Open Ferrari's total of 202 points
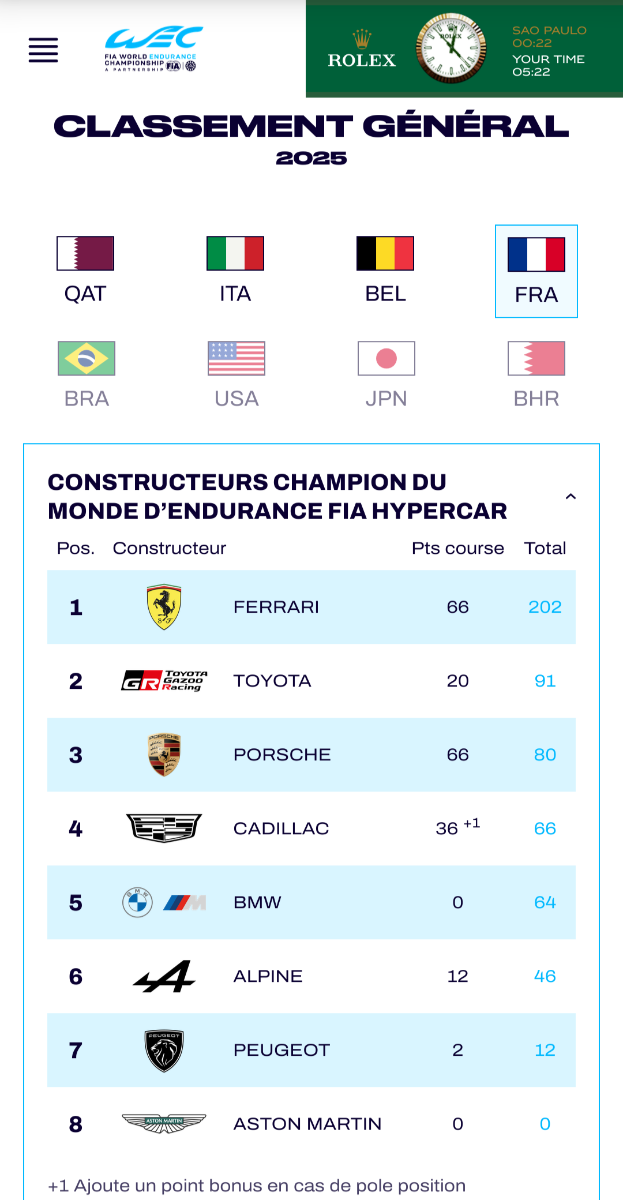This screenshot has height=1200, width=623. [545, 607]
